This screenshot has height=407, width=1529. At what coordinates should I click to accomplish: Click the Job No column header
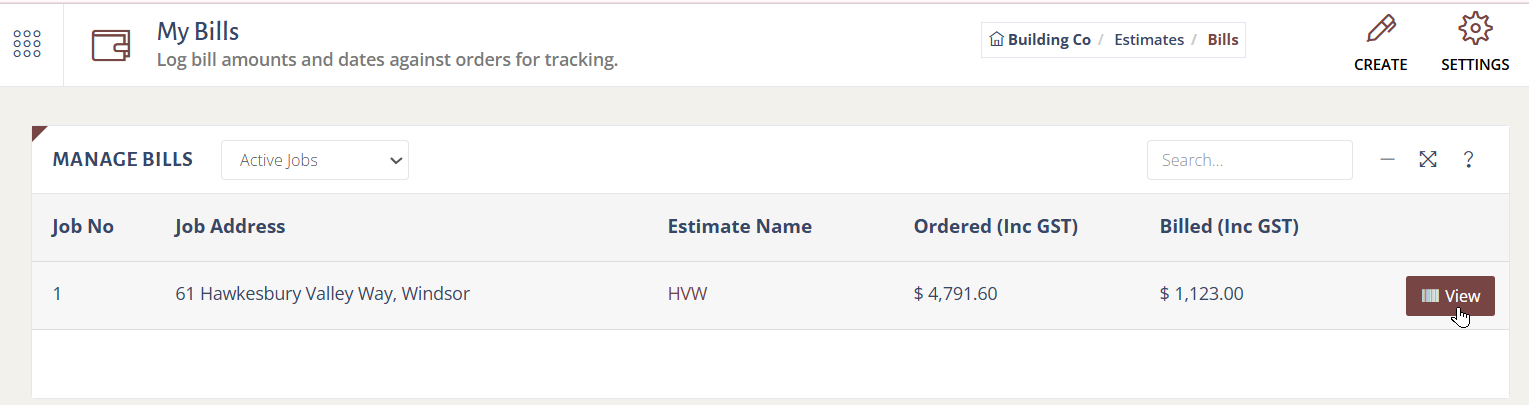click(83, 227)
